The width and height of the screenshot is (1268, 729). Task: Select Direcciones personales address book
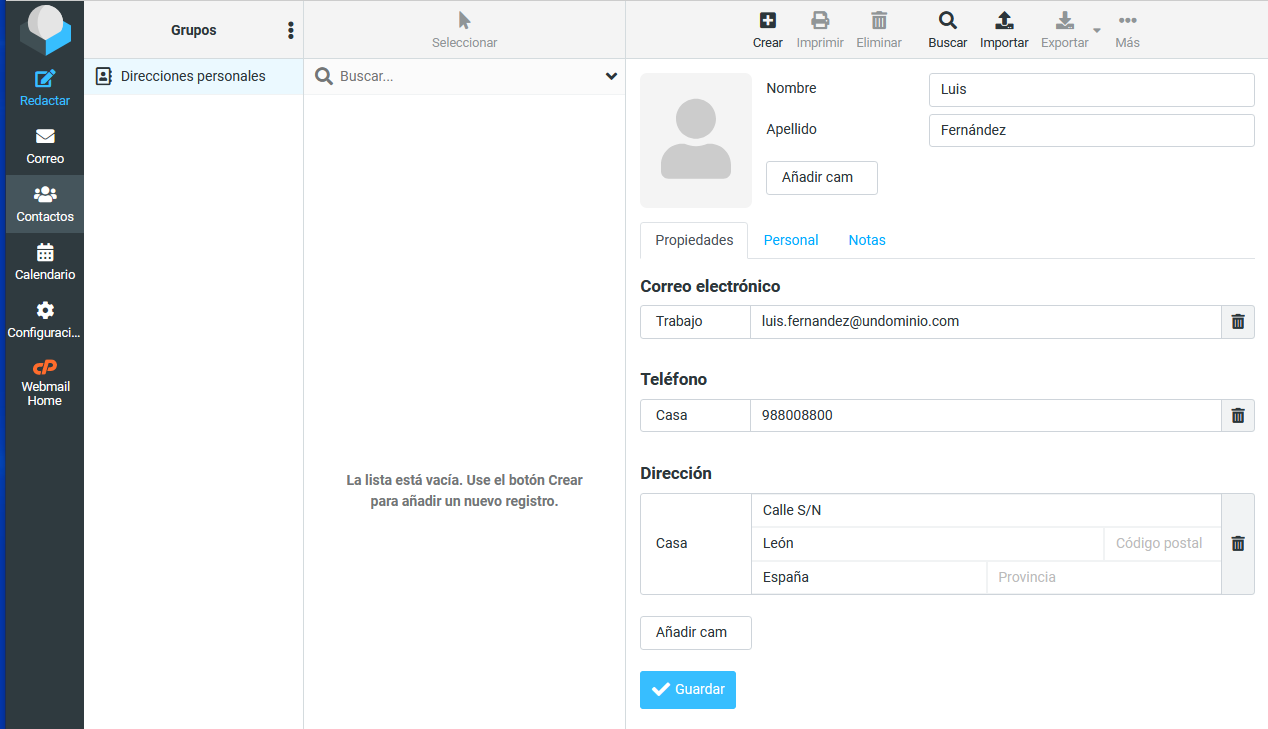pos(193,76)
